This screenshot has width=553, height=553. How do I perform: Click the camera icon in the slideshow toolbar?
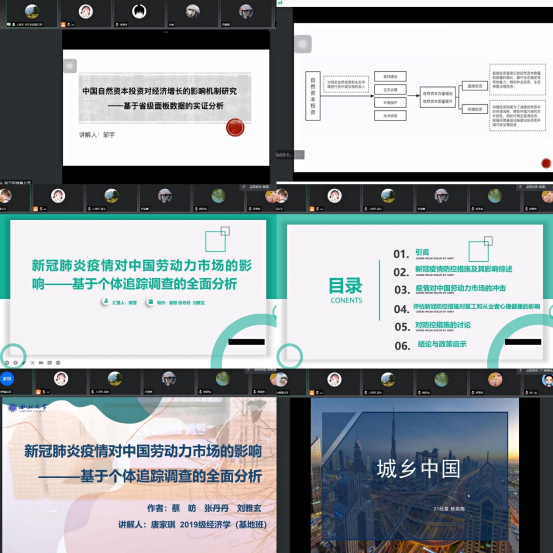(x=41, y=363)
